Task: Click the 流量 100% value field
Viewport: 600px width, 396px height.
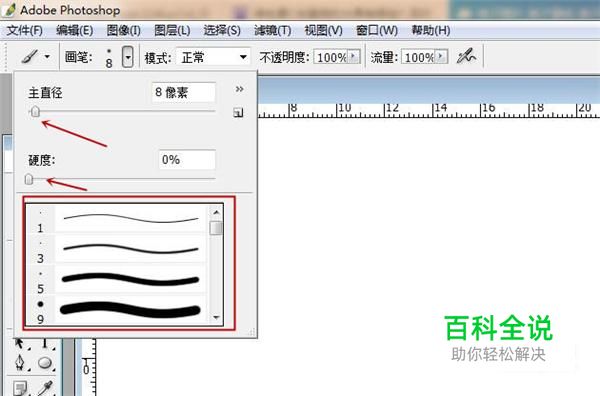Action: [x=418, y=57]
